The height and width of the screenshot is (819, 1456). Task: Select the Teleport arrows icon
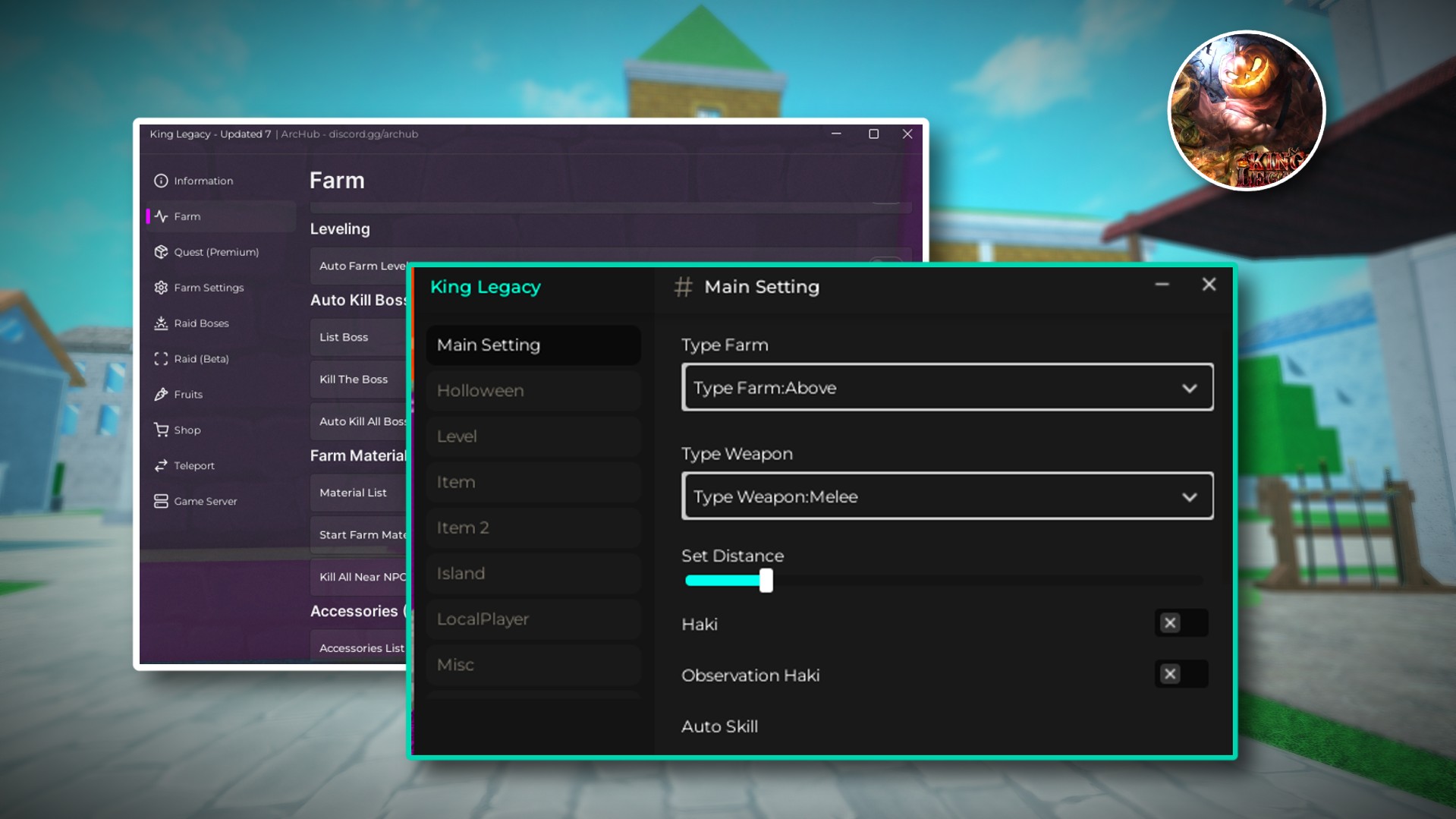pos(161,466)
